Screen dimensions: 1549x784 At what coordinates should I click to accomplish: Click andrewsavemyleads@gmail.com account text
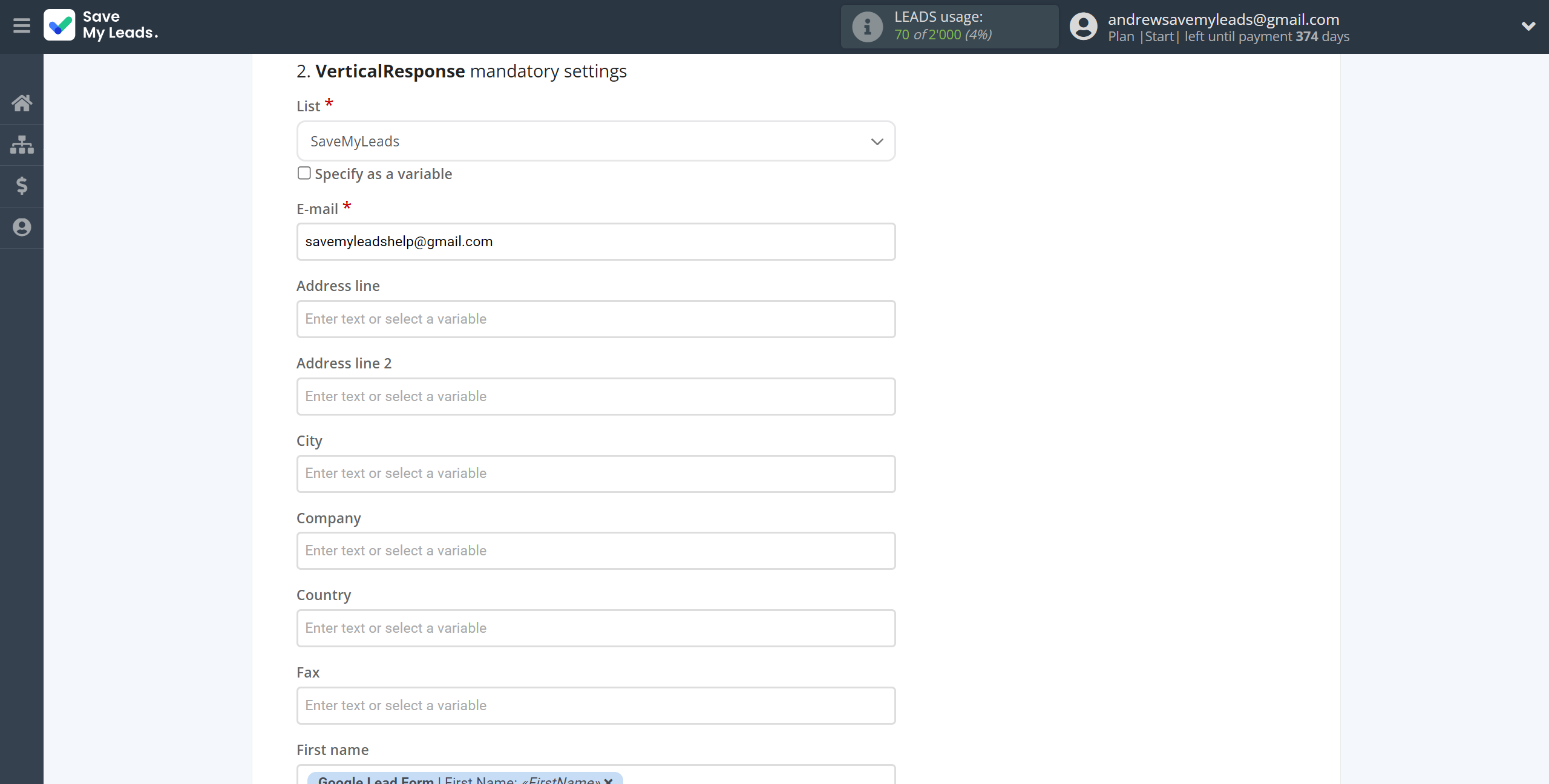(1223, 19)
